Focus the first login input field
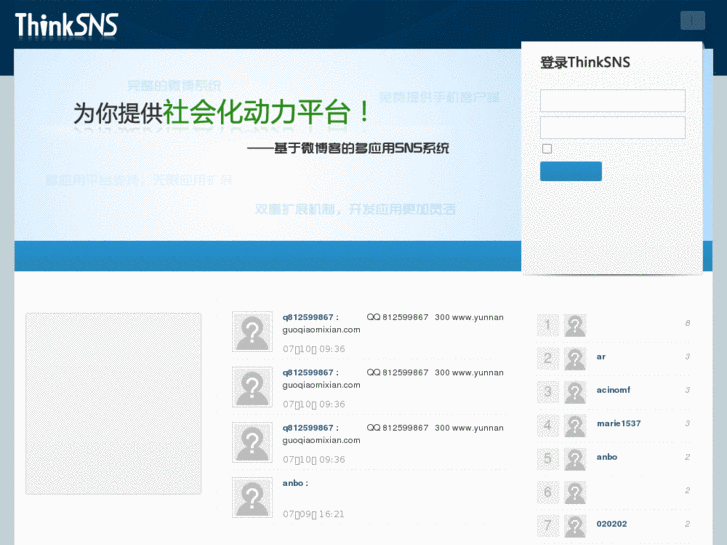Viewport: 727px width, 545px height. (x=612, y=101)
